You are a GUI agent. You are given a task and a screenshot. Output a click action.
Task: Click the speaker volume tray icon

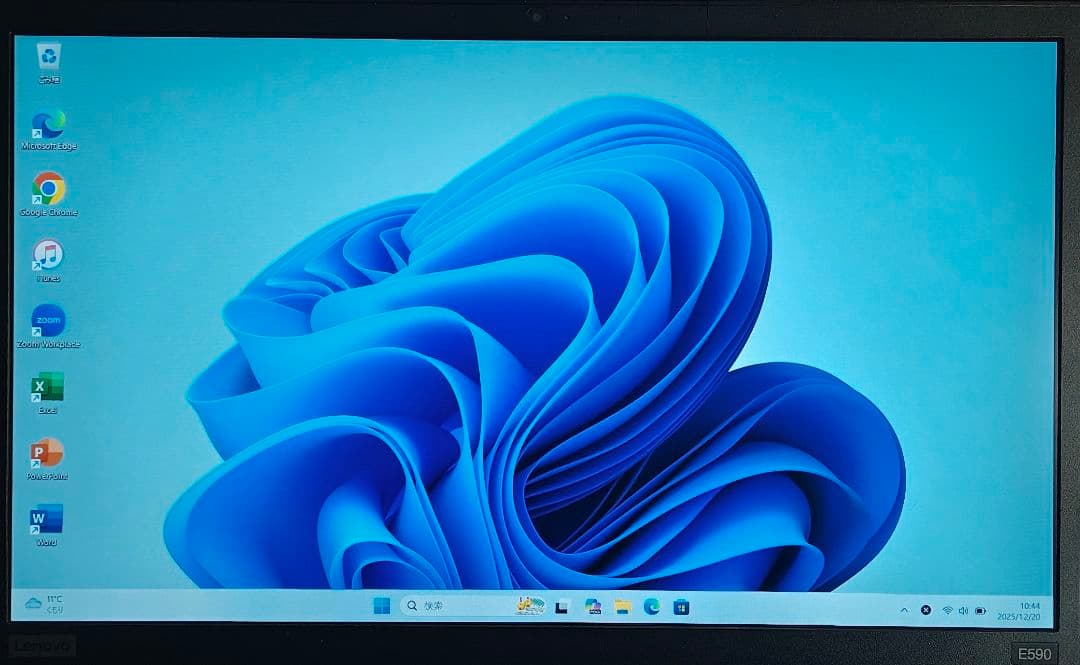tap(963, 610)
